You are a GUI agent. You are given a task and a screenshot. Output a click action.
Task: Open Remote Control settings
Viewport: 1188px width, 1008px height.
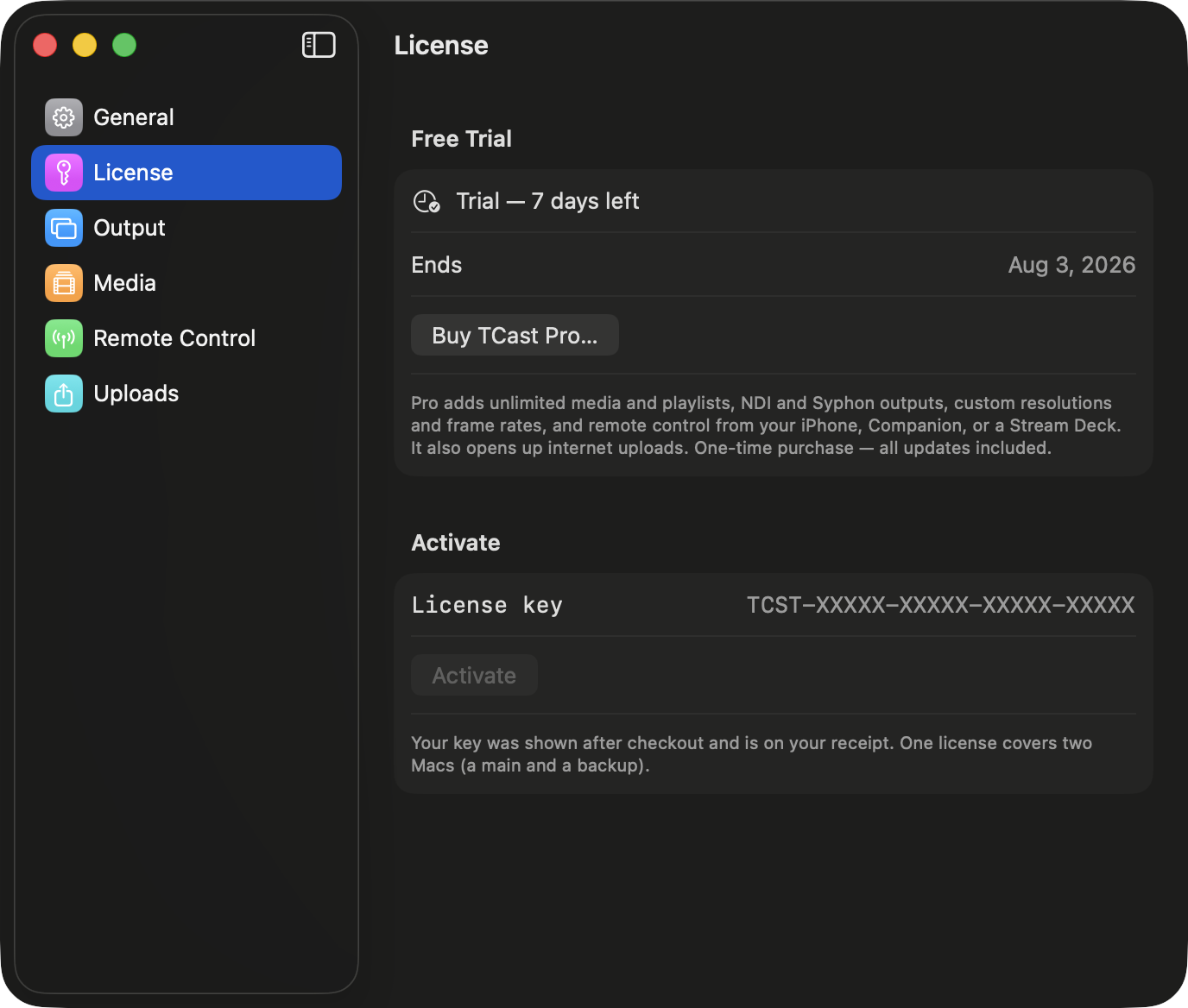pyautogui.click(x=186, y=338)
